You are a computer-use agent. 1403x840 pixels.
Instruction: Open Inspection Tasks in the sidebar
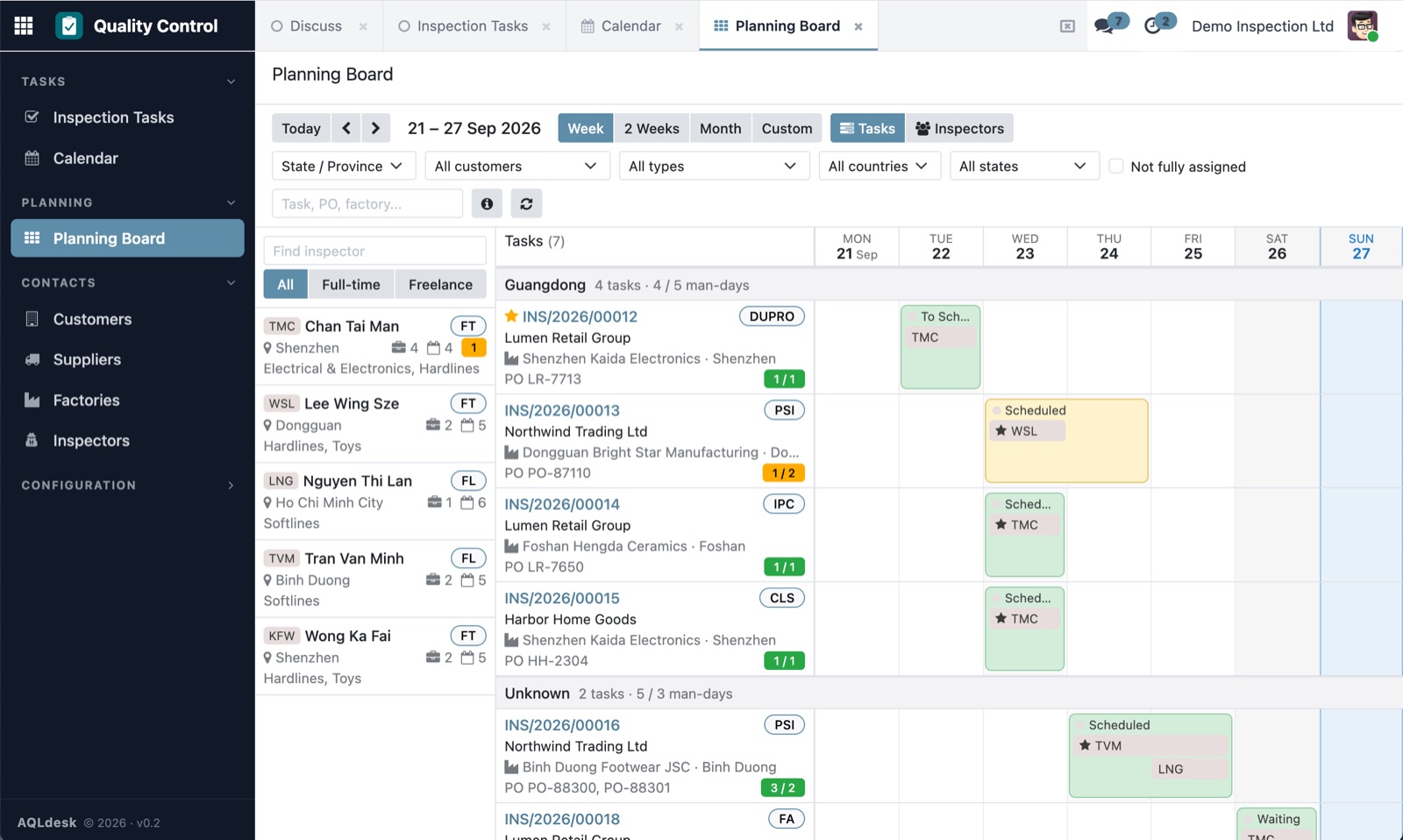click(x=127, y=117)
